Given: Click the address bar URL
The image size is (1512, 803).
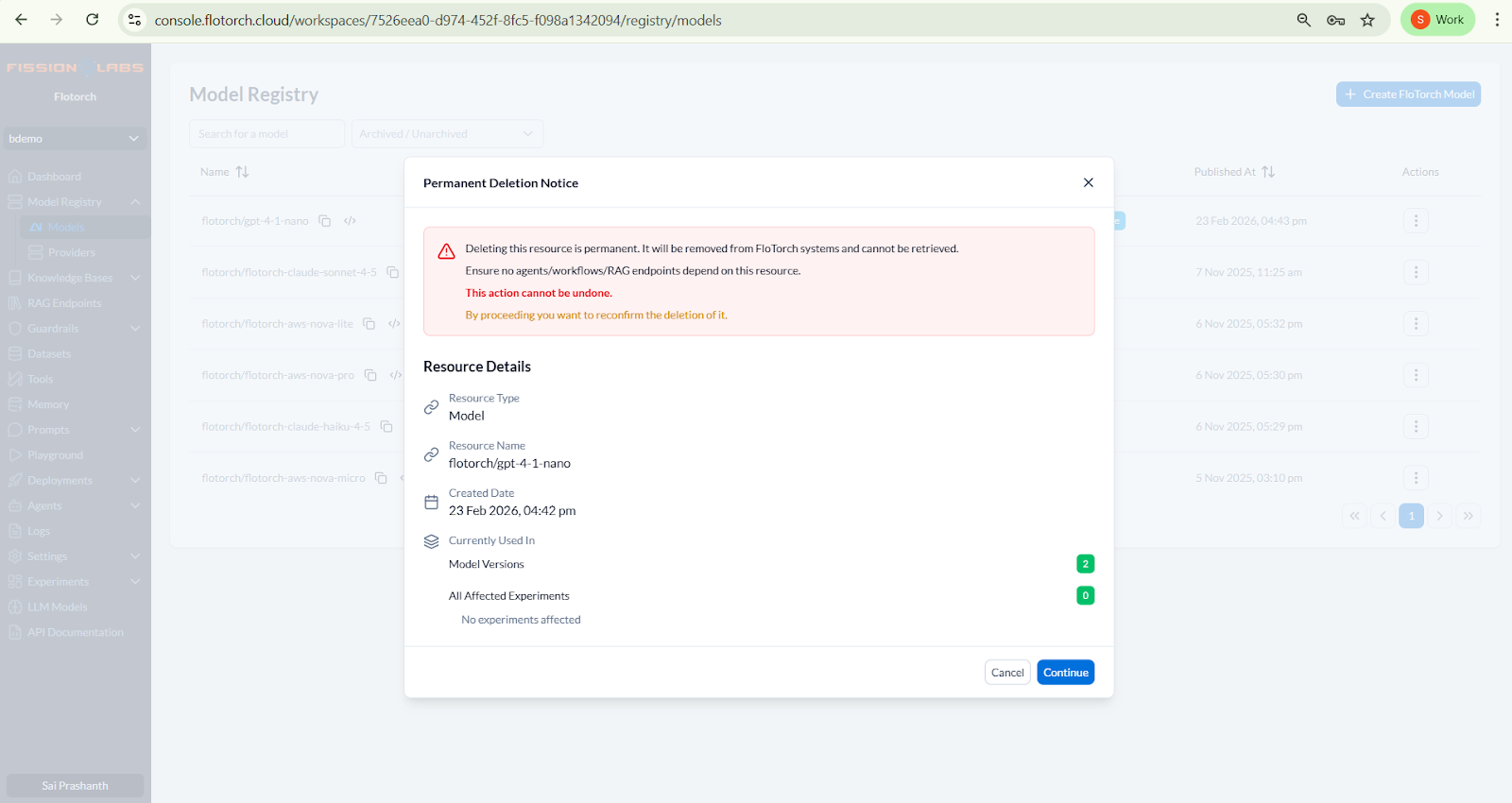Looking at the screenshot, I should click(438, 20).
